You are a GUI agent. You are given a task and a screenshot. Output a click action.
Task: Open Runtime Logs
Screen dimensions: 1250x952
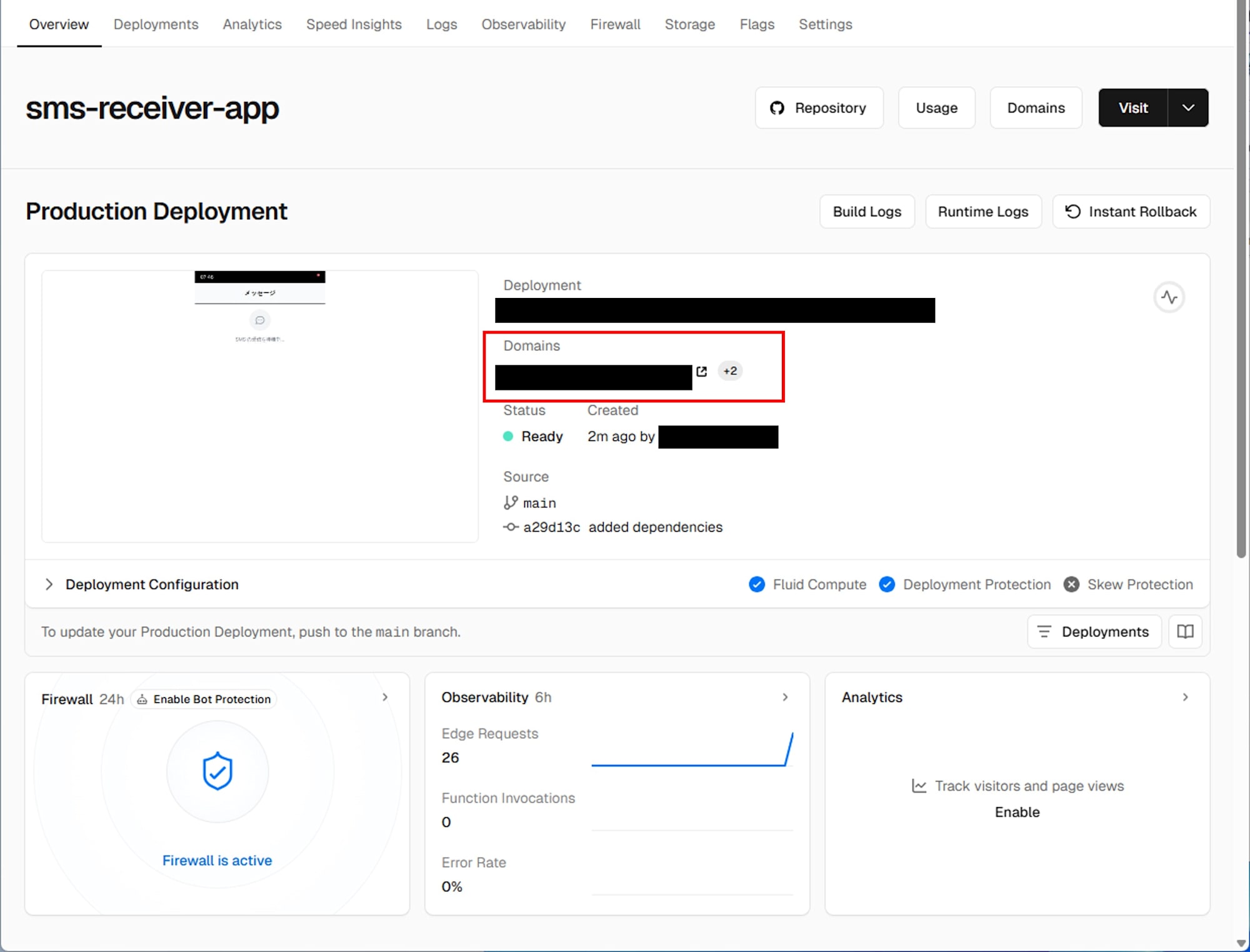pos(983,212)
